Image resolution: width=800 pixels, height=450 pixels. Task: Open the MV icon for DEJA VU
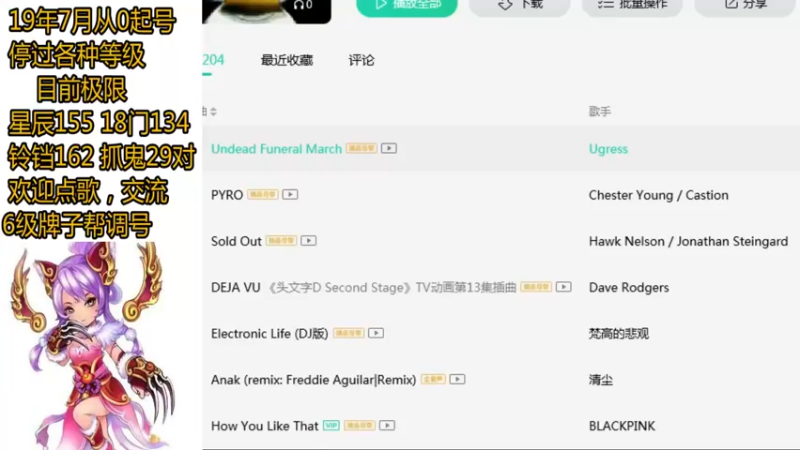tap(564, 287)
